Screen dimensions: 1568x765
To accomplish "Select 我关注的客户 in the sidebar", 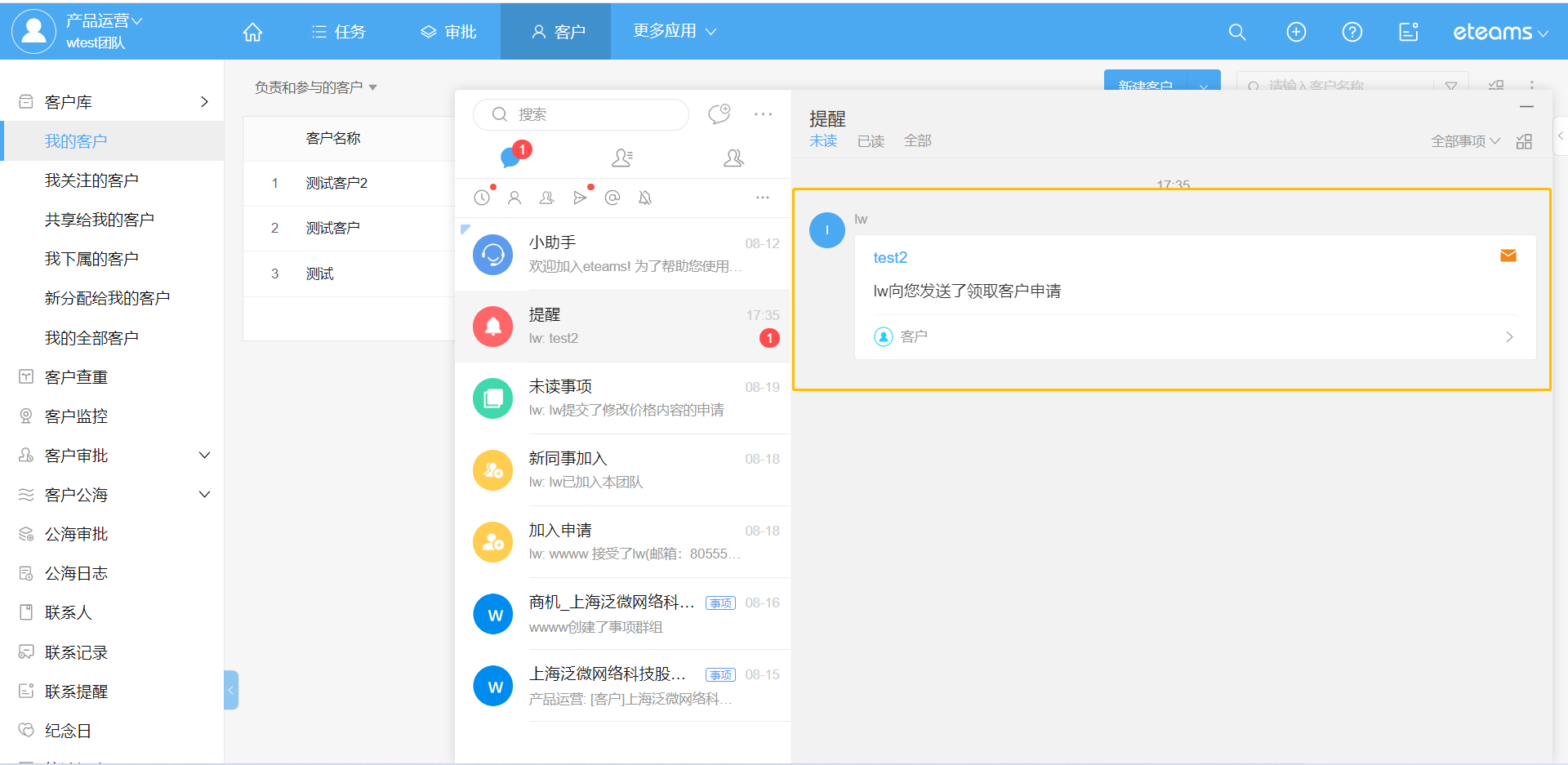I will pos(91,180).
